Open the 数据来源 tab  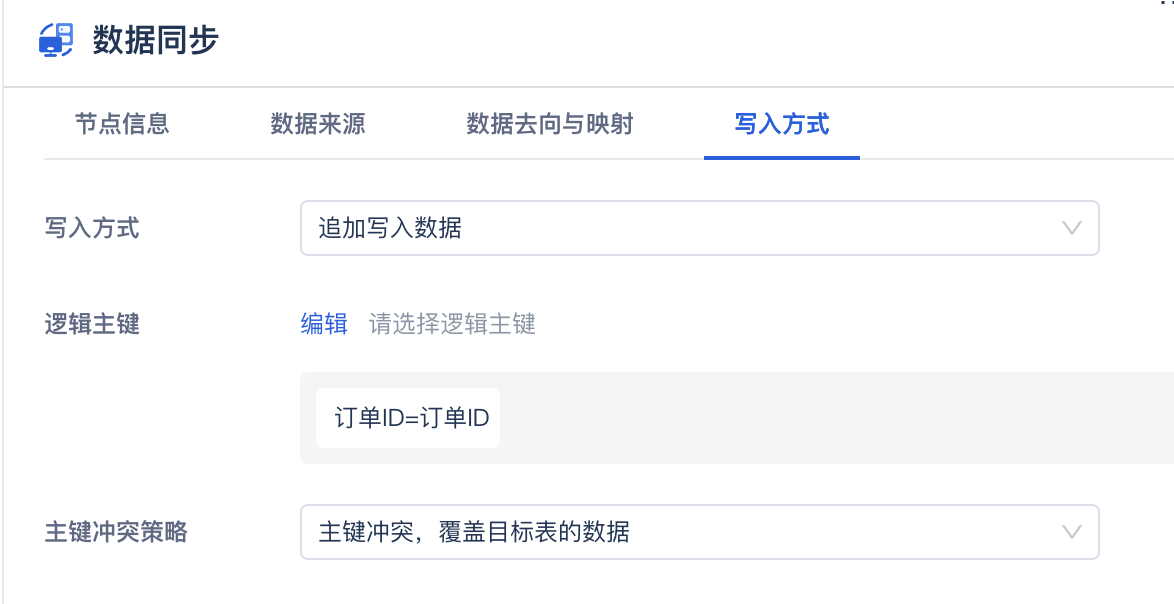coord(318,124)
